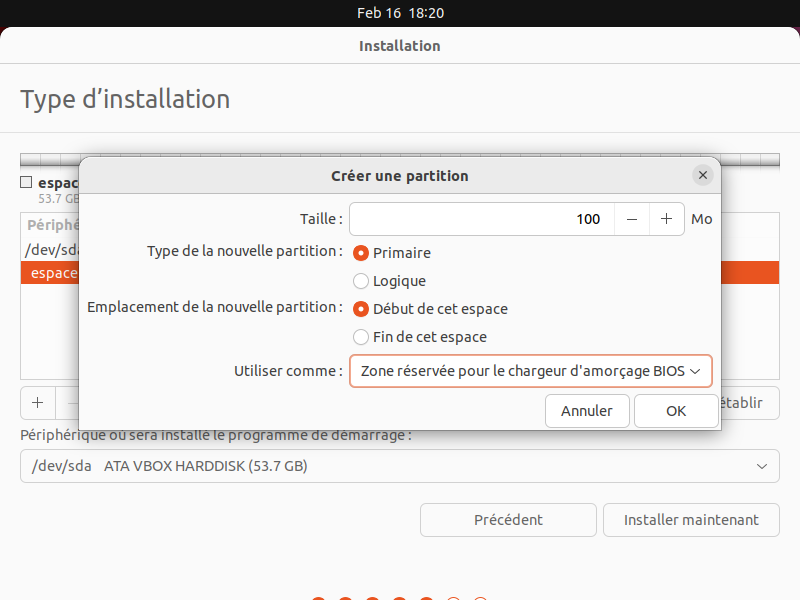The image size is (800, 600).
Task: Click Installer maintenant button
Action: point(691,520)
